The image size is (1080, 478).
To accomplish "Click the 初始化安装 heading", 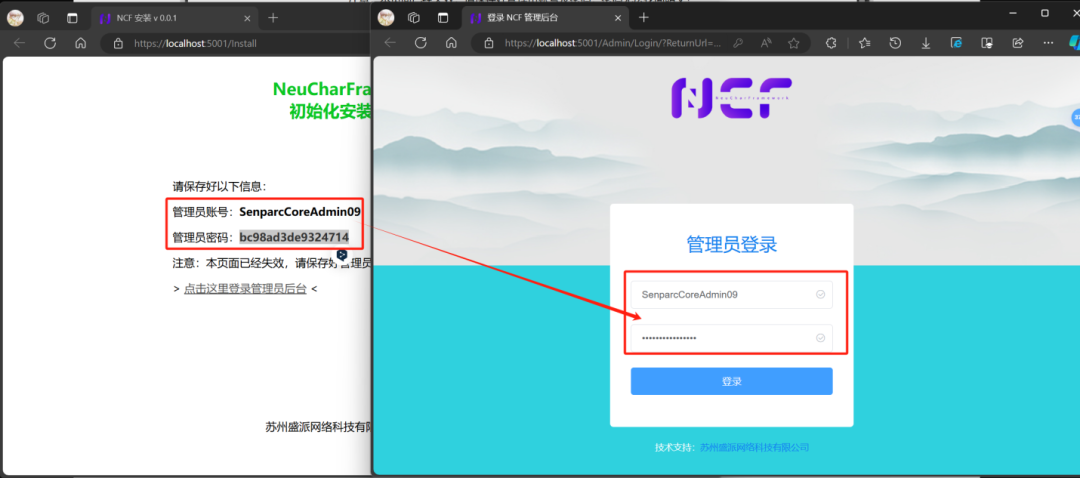I will 330,111.
